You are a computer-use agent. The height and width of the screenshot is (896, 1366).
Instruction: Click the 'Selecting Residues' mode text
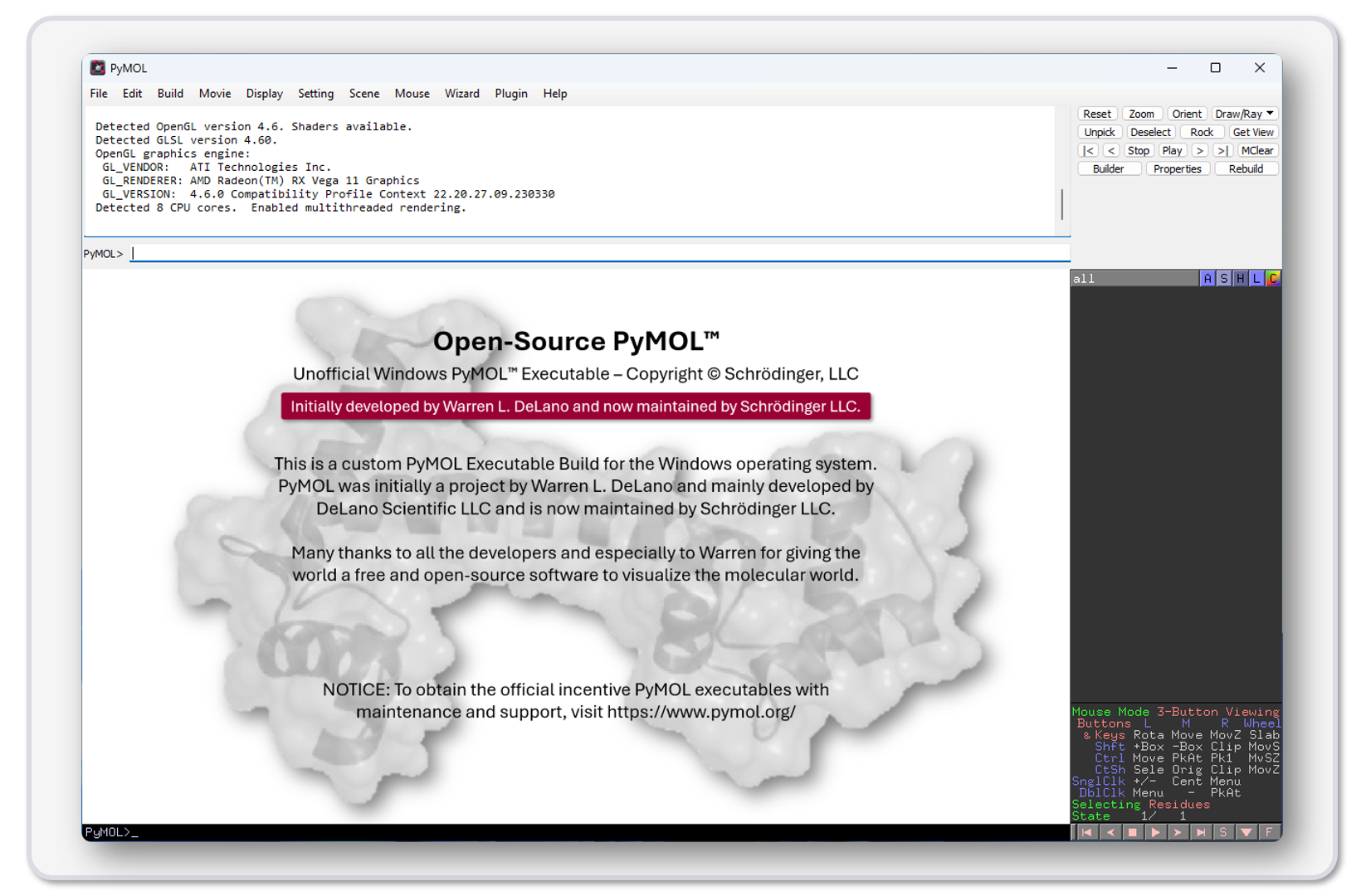tap(1141, 805)
